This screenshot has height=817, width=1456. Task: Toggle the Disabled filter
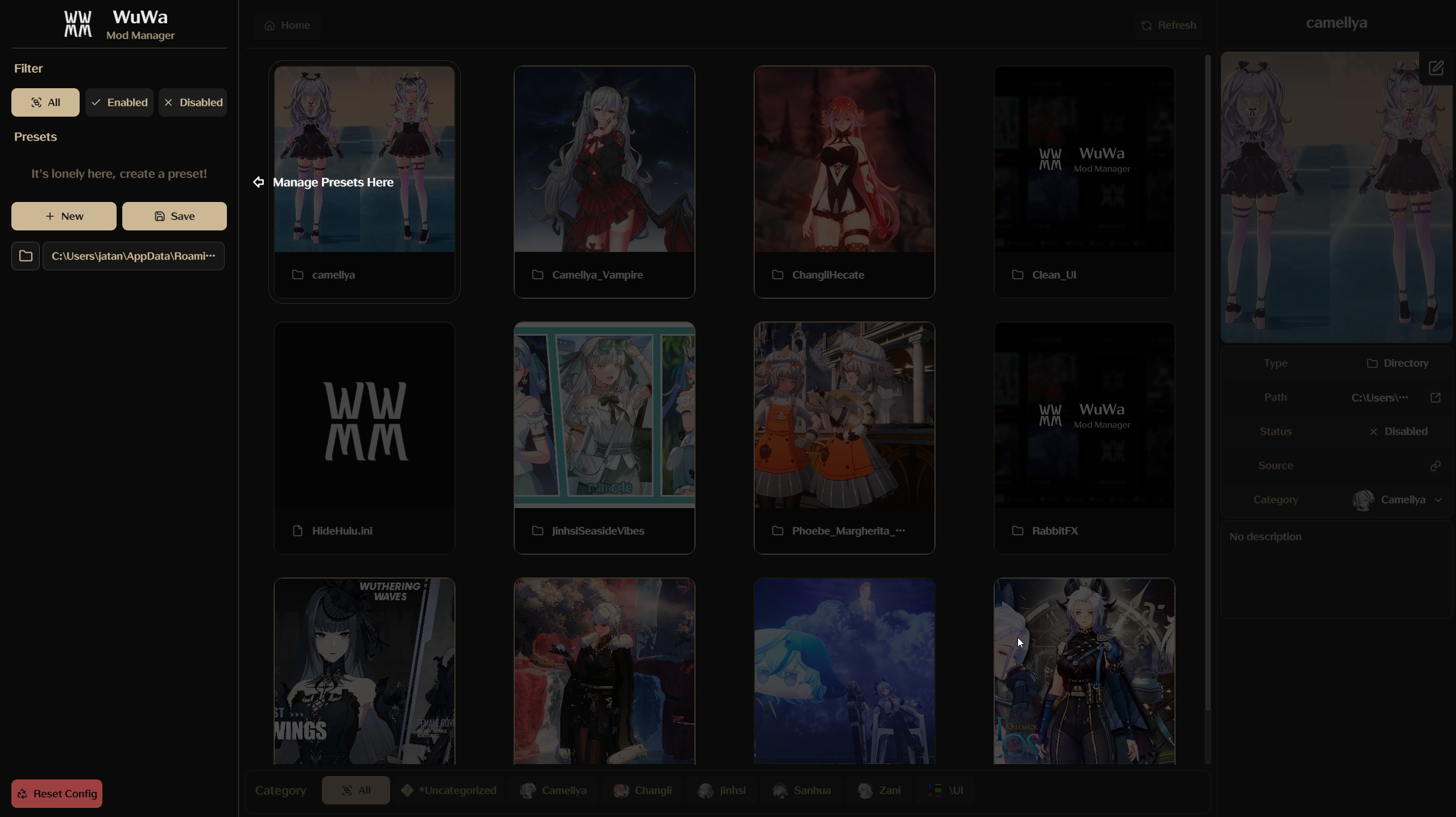(x=192, y=102)
